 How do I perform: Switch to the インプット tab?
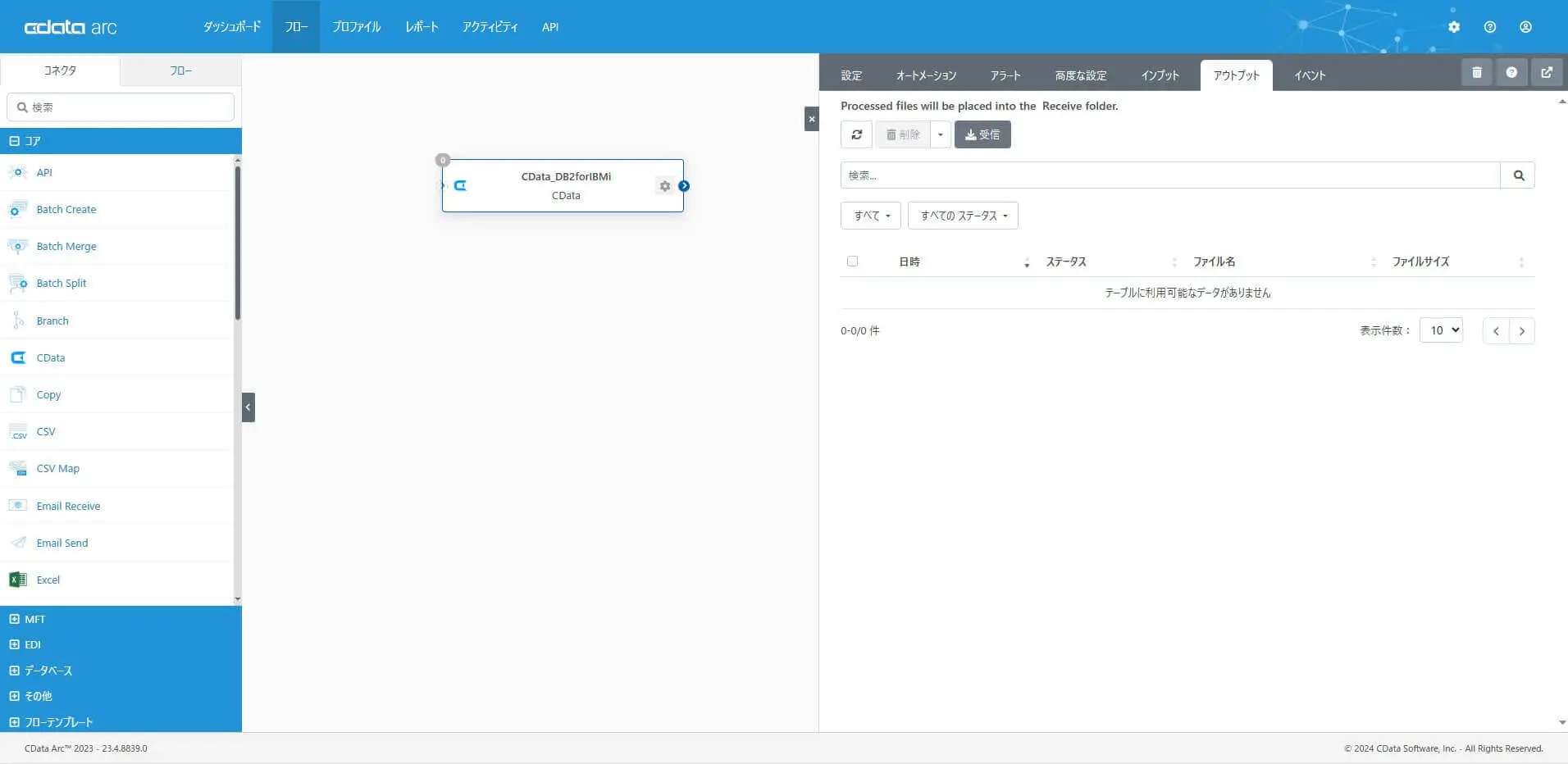coord(1160,75)
